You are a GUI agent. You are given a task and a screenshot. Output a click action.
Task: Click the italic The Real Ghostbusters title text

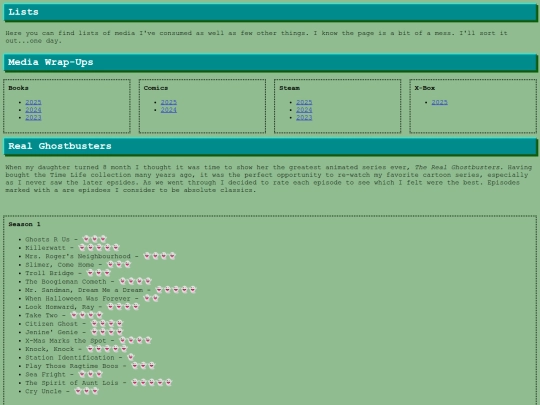point(457,167)
